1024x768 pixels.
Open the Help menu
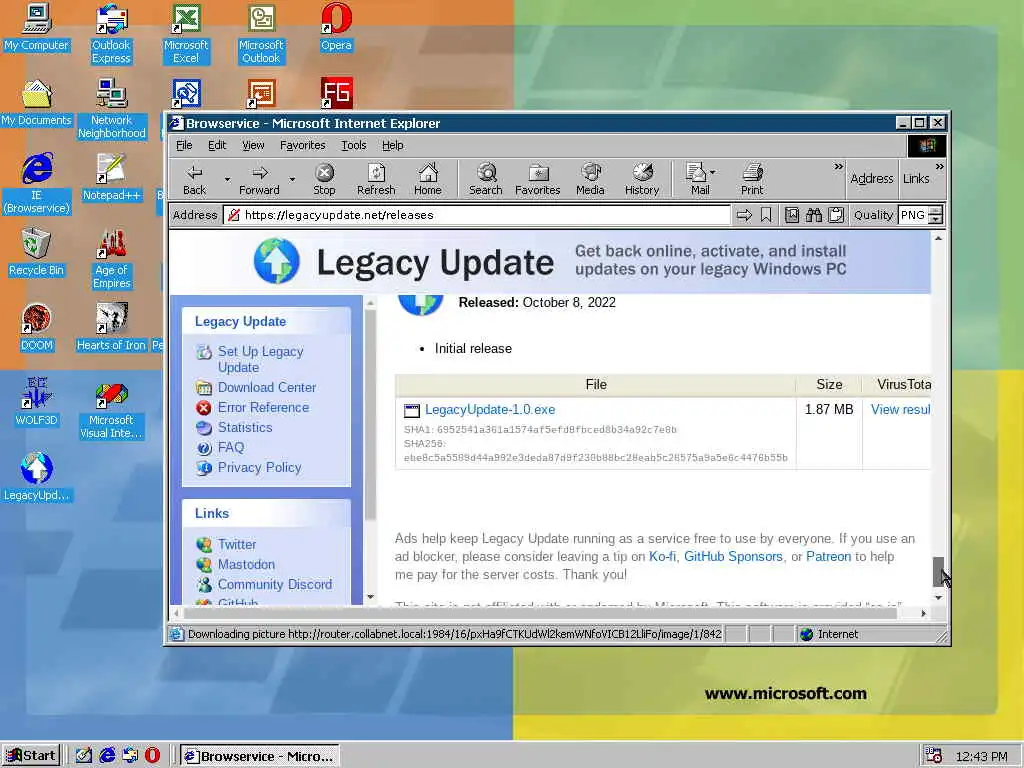392,145
